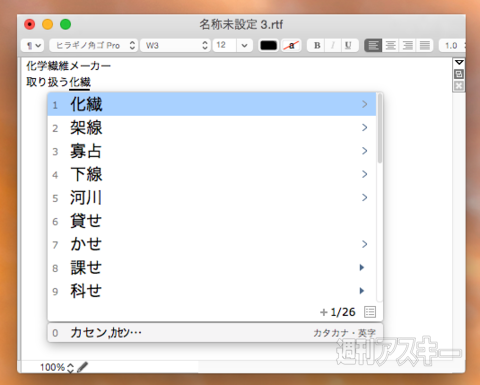The image size is (480, 385).
Task: Click the ruler triangle icon at top right
Action: pyautogui.click(x=459, y=62)
